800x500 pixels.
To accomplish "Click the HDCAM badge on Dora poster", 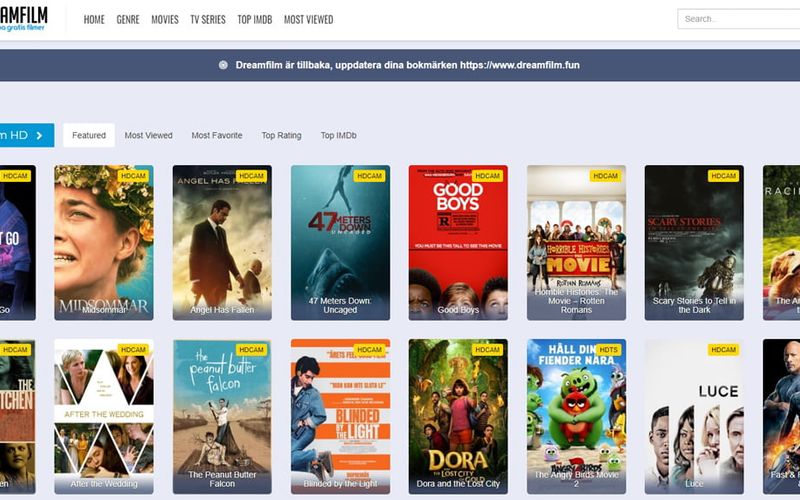I will pyautogui.click(x=488, y=350).
